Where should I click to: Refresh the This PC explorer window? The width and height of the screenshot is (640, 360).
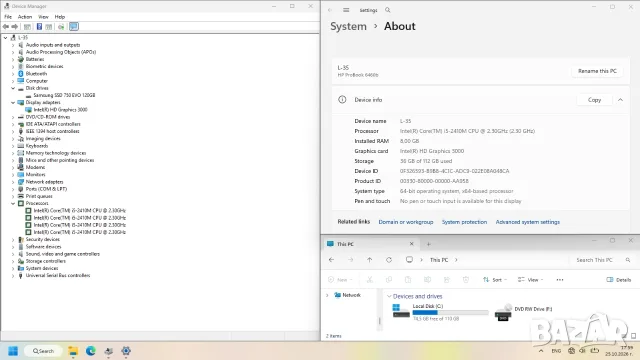click(x=389, y=260)
